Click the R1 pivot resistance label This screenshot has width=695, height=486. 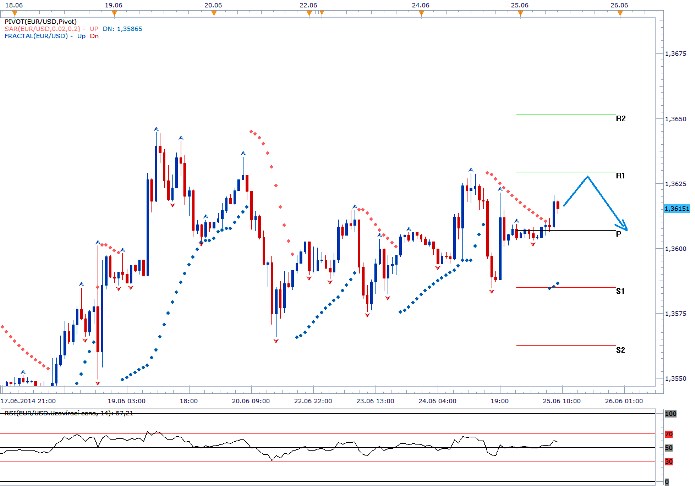621,176
